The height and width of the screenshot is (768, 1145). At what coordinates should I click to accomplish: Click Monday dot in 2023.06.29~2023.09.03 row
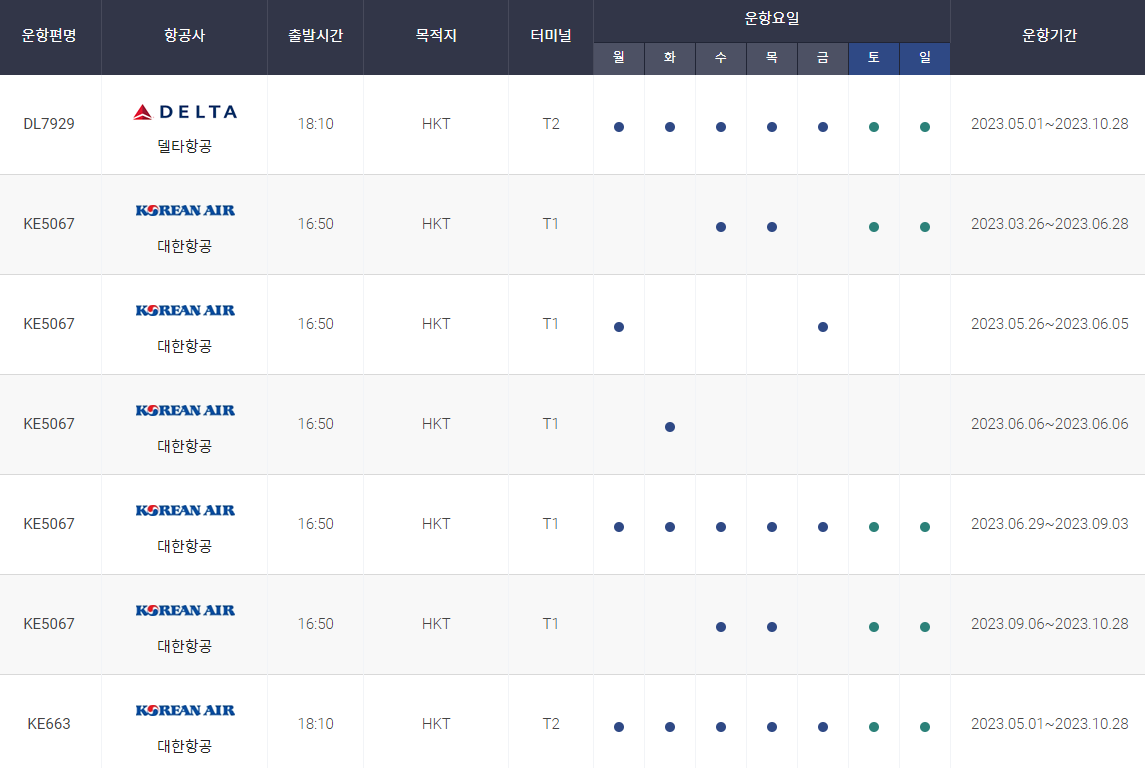point(619,527)
